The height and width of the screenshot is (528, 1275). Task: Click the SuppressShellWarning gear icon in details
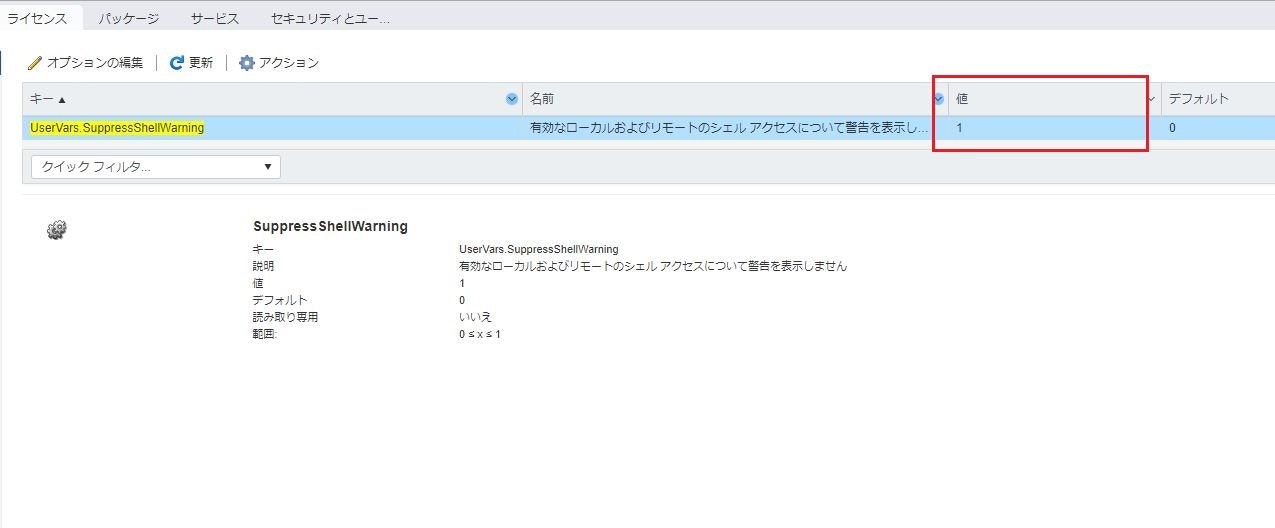(x=56, y=230)
